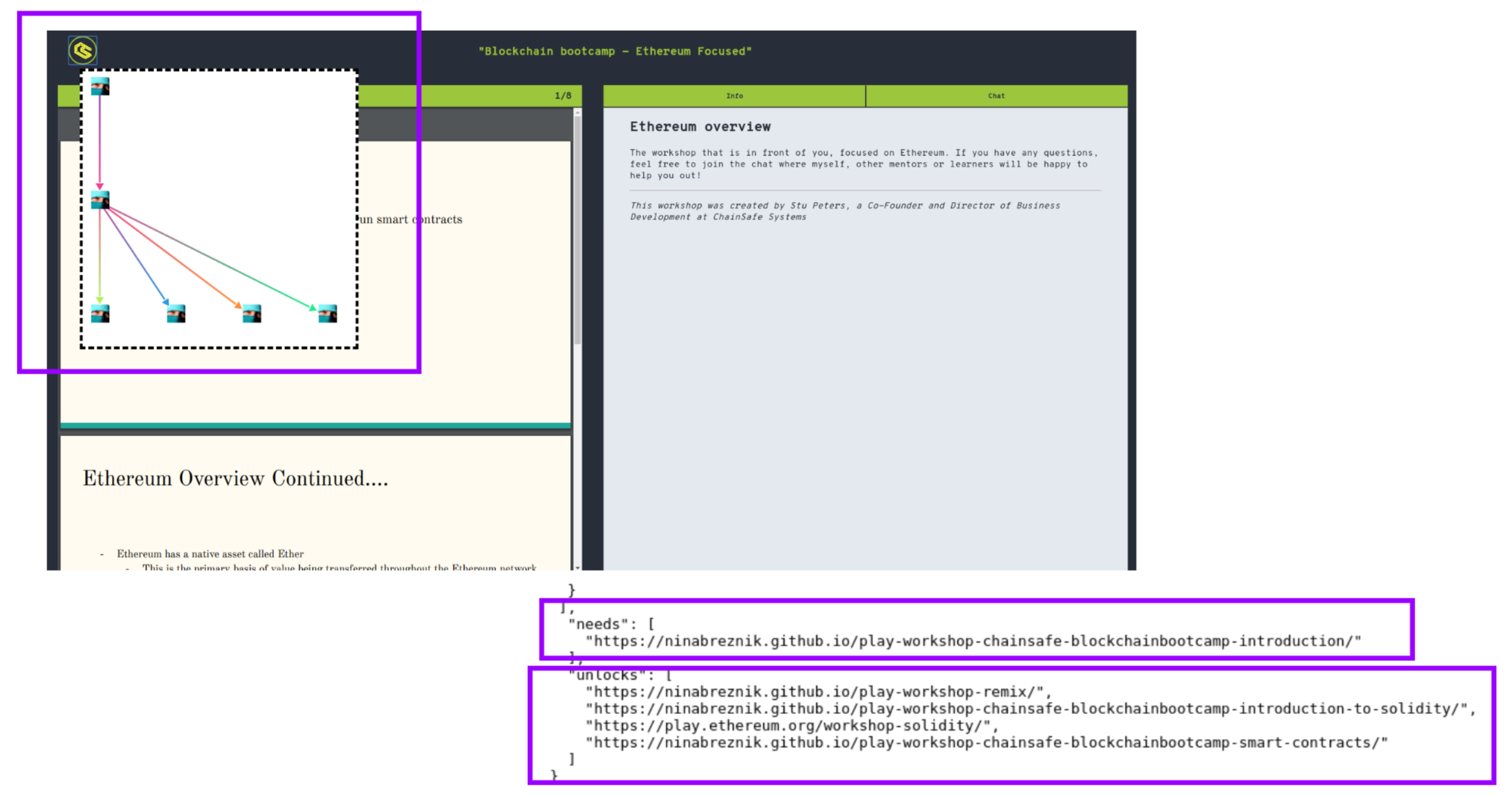1512x797 pixels.
Task: Click the blockchainbootcamp-smart-contracts URL
Action: 986,743
